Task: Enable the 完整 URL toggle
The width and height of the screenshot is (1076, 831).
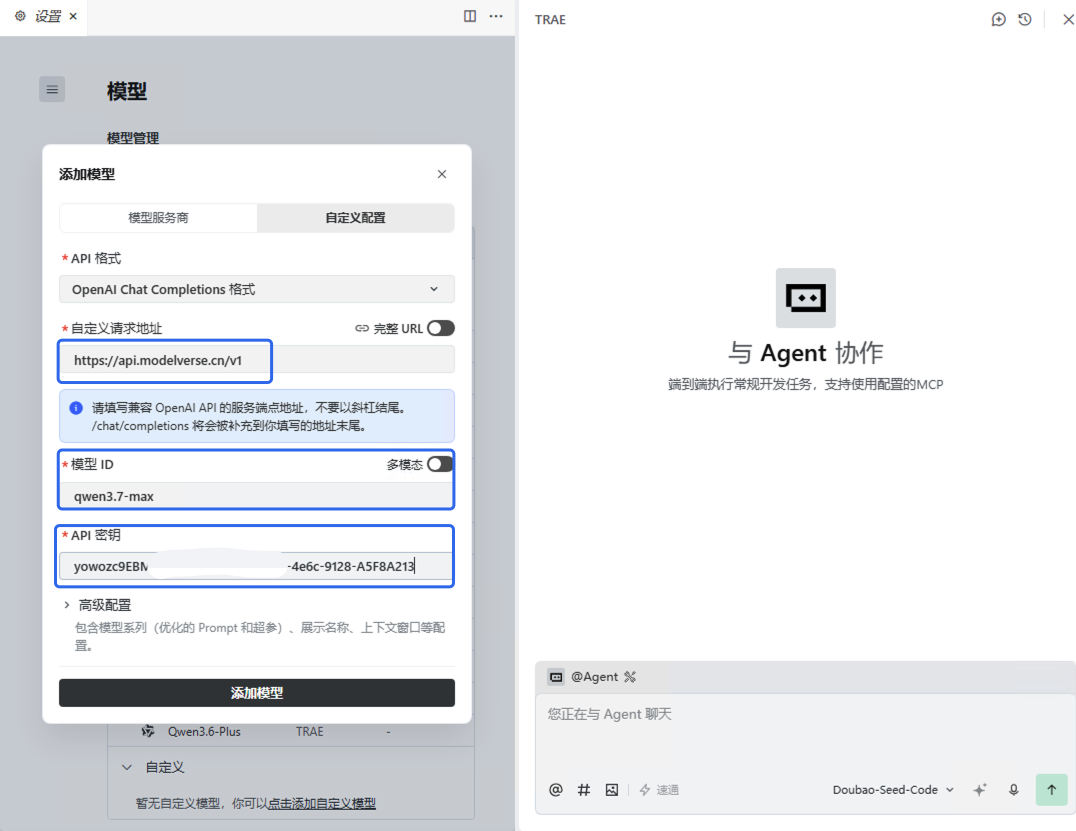Action: pos(441,328)
